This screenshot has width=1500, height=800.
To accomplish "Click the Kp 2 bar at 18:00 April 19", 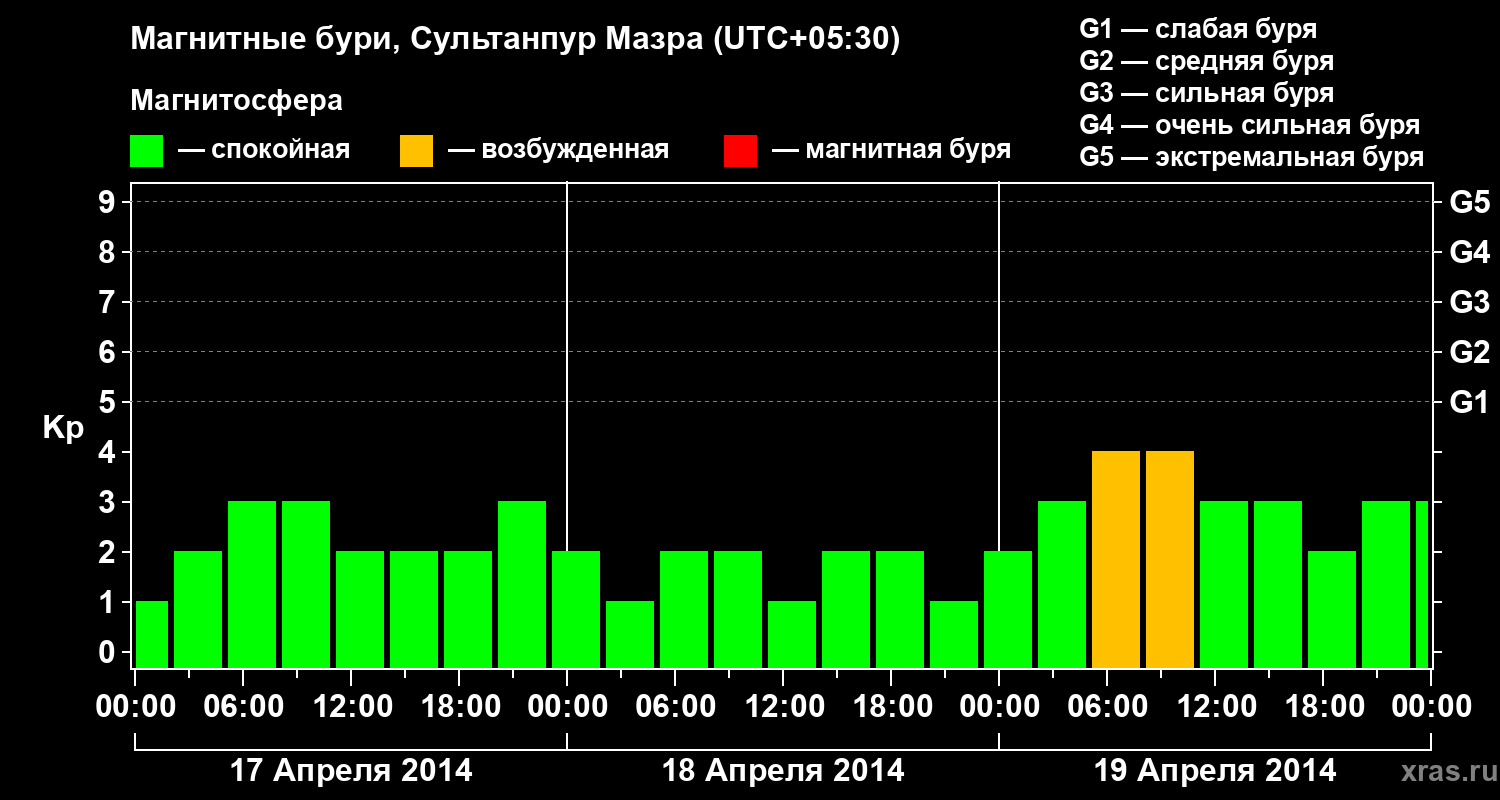I will (x=1332, y=610).
